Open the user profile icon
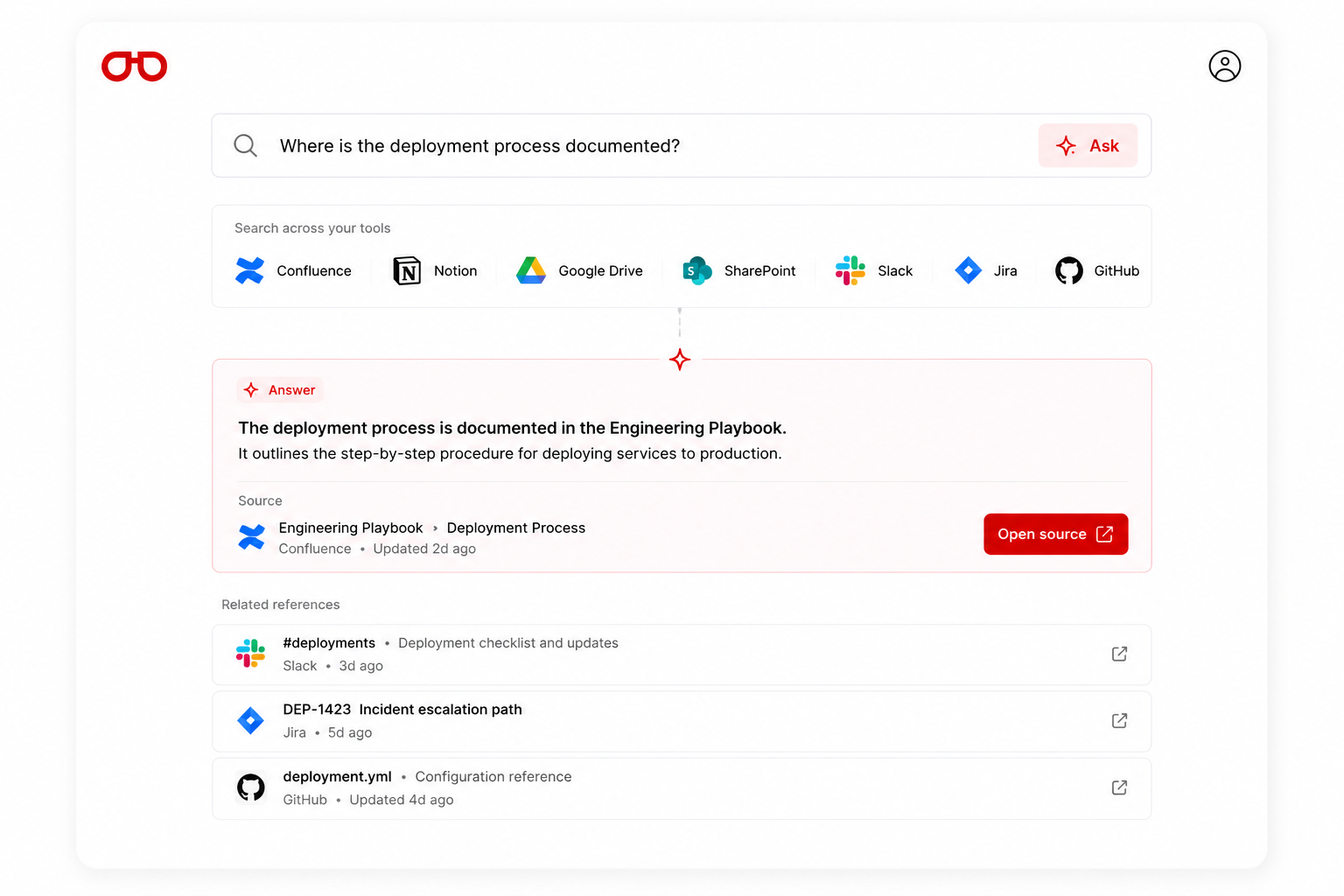This screenshot has height=896, width=1344. tap(1224, 66)
